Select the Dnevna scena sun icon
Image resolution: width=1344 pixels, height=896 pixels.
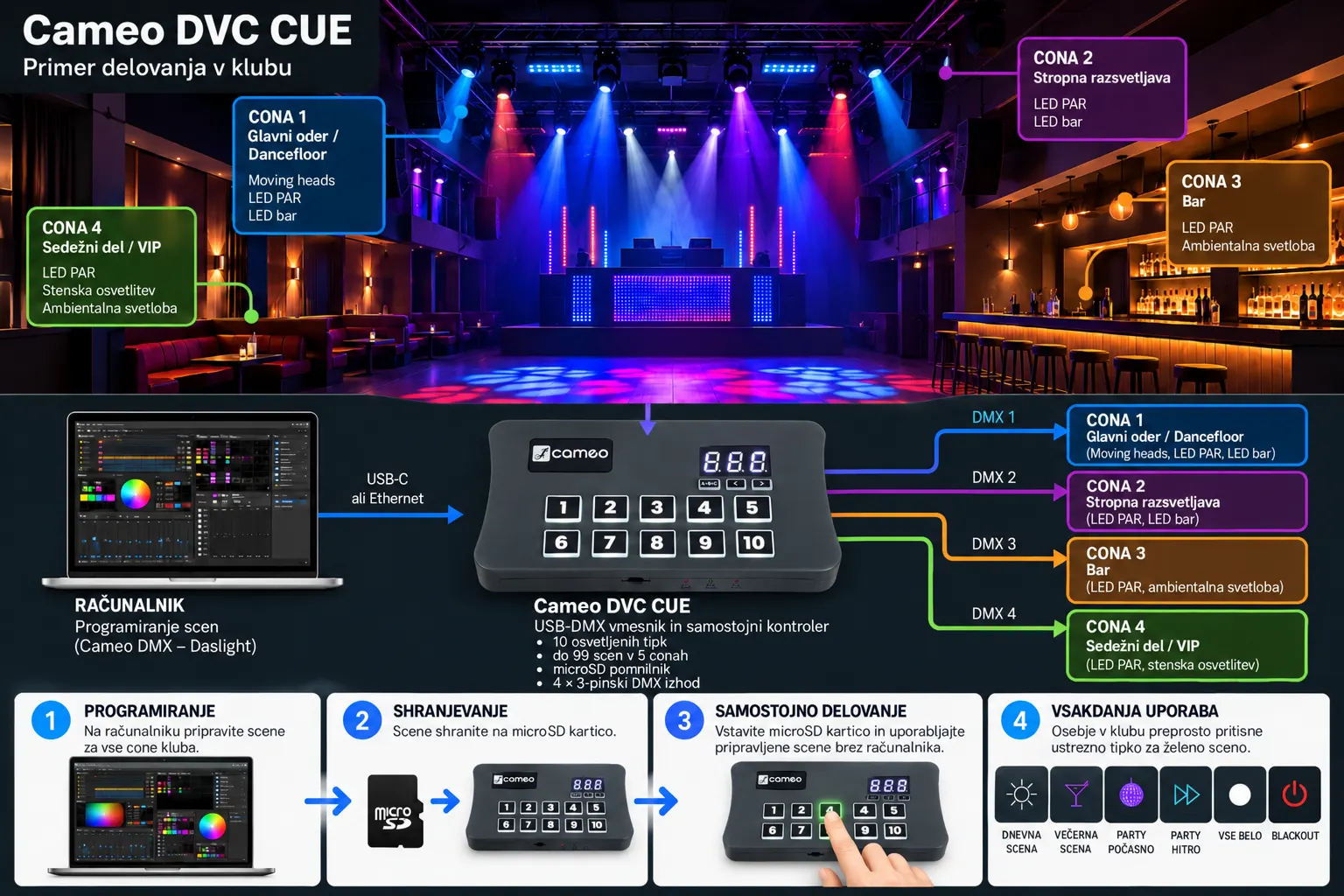pos(1021,794)
